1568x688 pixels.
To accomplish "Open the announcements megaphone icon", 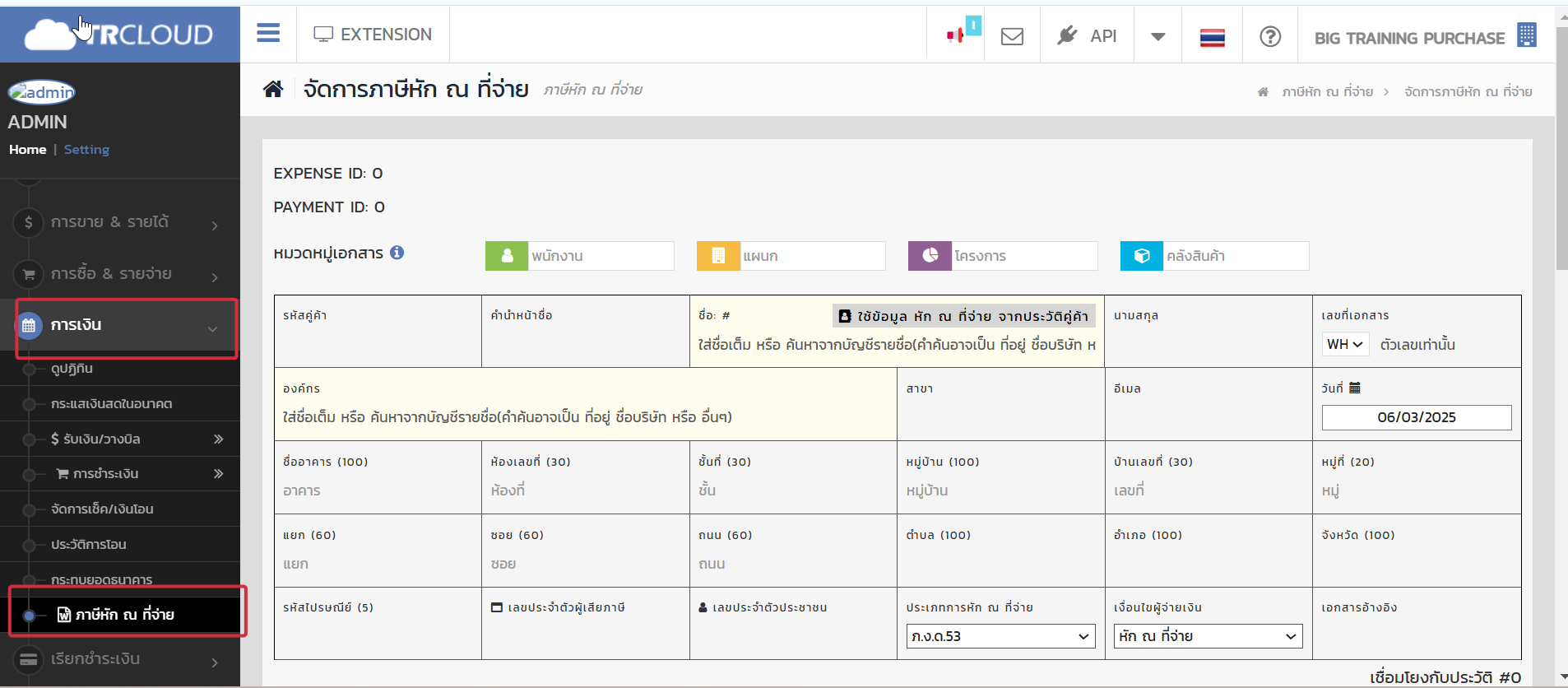I will coord(956,35).
